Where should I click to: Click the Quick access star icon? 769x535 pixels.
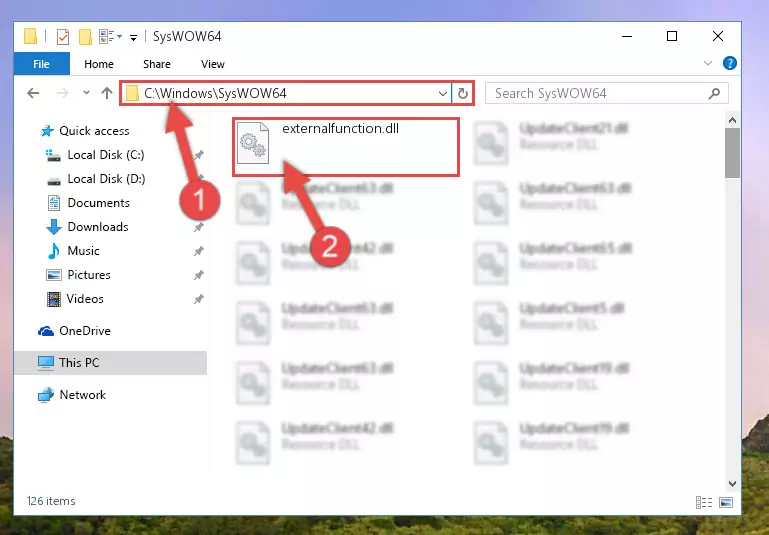point(47,131)
